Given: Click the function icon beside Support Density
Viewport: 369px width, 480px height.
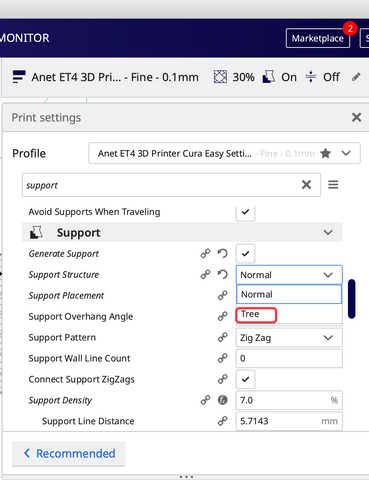Looking at the screenshot, I should (x=222, y=400).
